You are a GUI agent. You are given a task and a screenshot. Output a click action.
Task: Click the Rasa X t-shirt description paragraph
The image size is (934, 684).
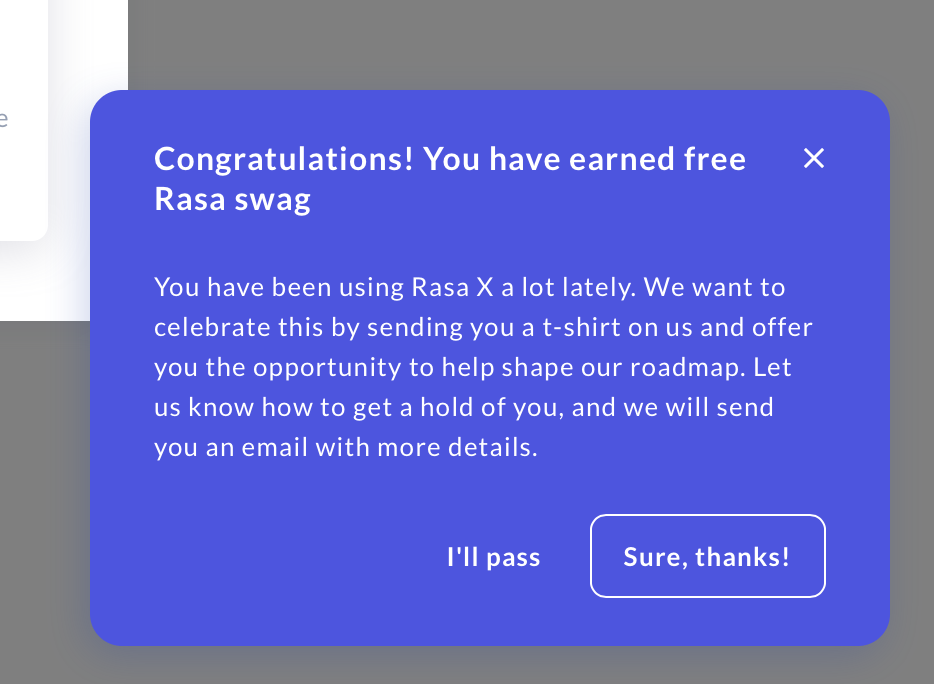coord(472,368)
